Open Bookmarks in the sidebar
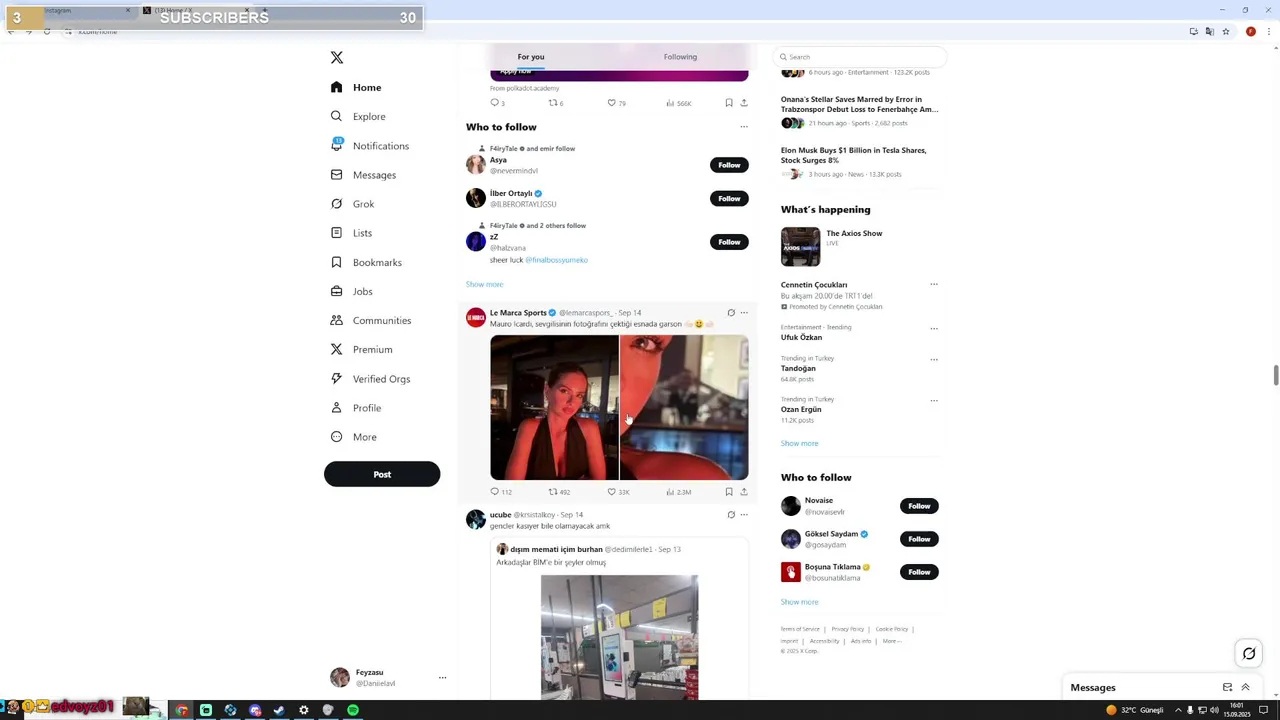Screen dimensions: 1280x720 click(x=366, y=262)
